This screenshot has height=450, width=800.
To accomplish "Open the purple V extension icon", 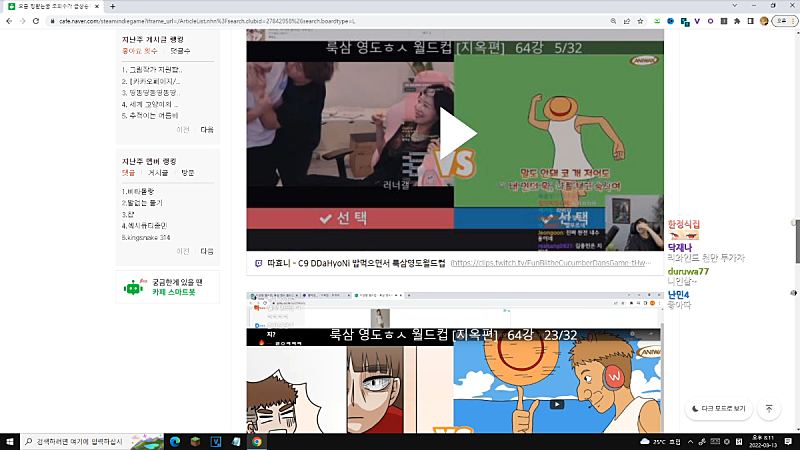I will coord(697,21).
